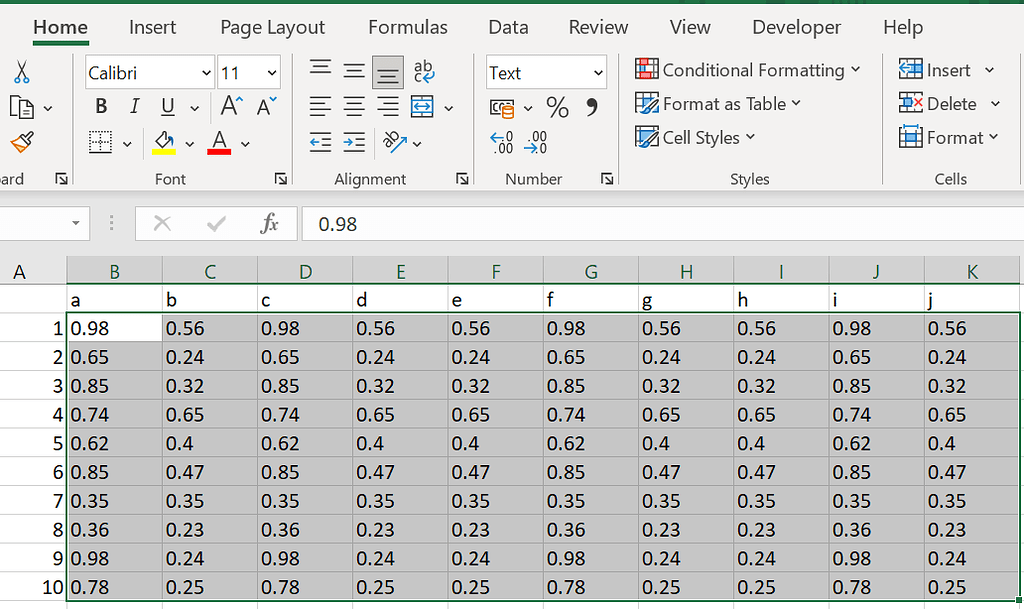Screen dimensions: 1024x609
Task: Open the Formulas ribbon tab
Action: pos(407,27)
